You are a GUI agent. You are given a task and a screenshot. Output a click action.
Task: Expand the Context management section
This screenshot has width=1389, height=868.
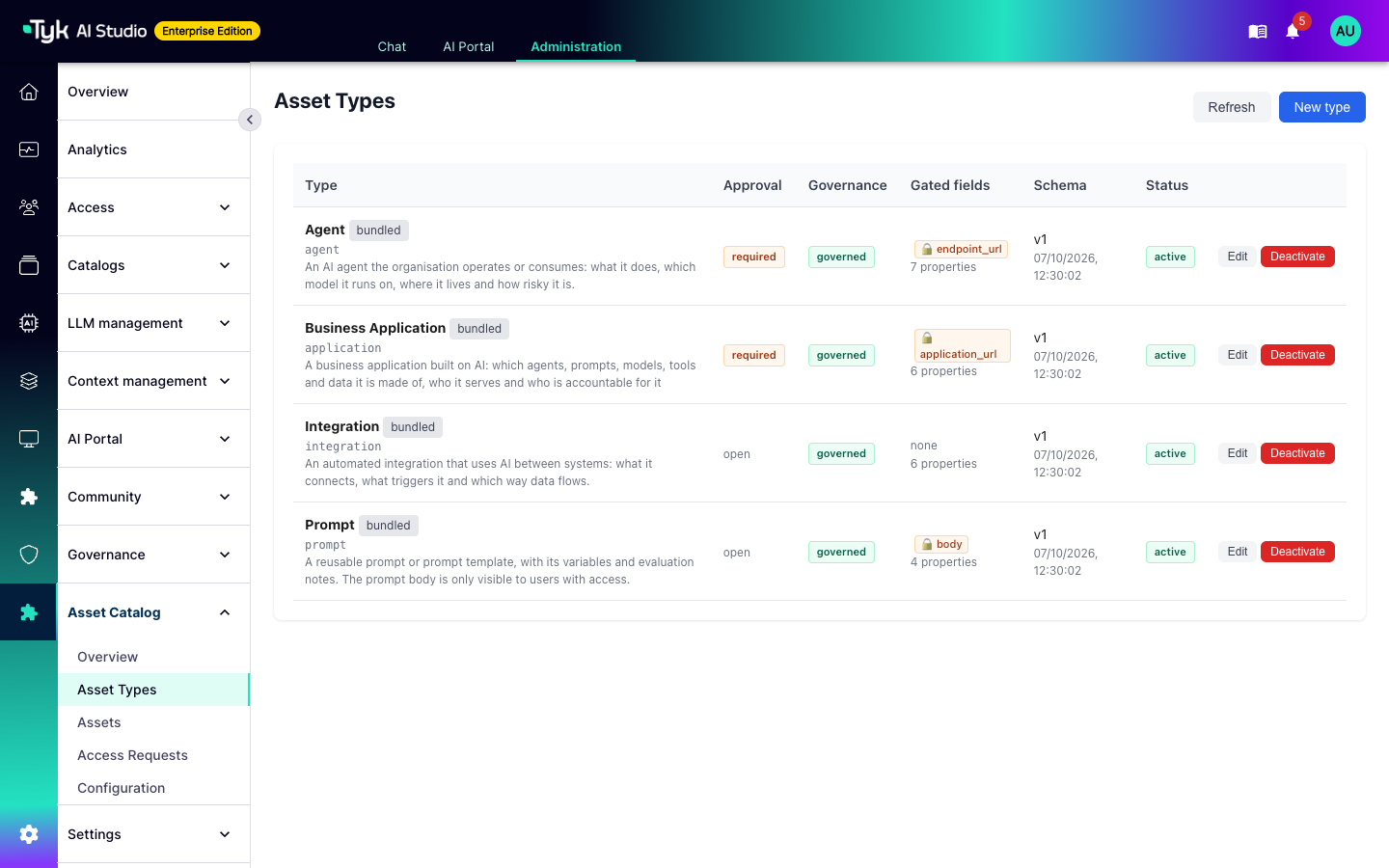pyautogui.click(x=154, y=381)
